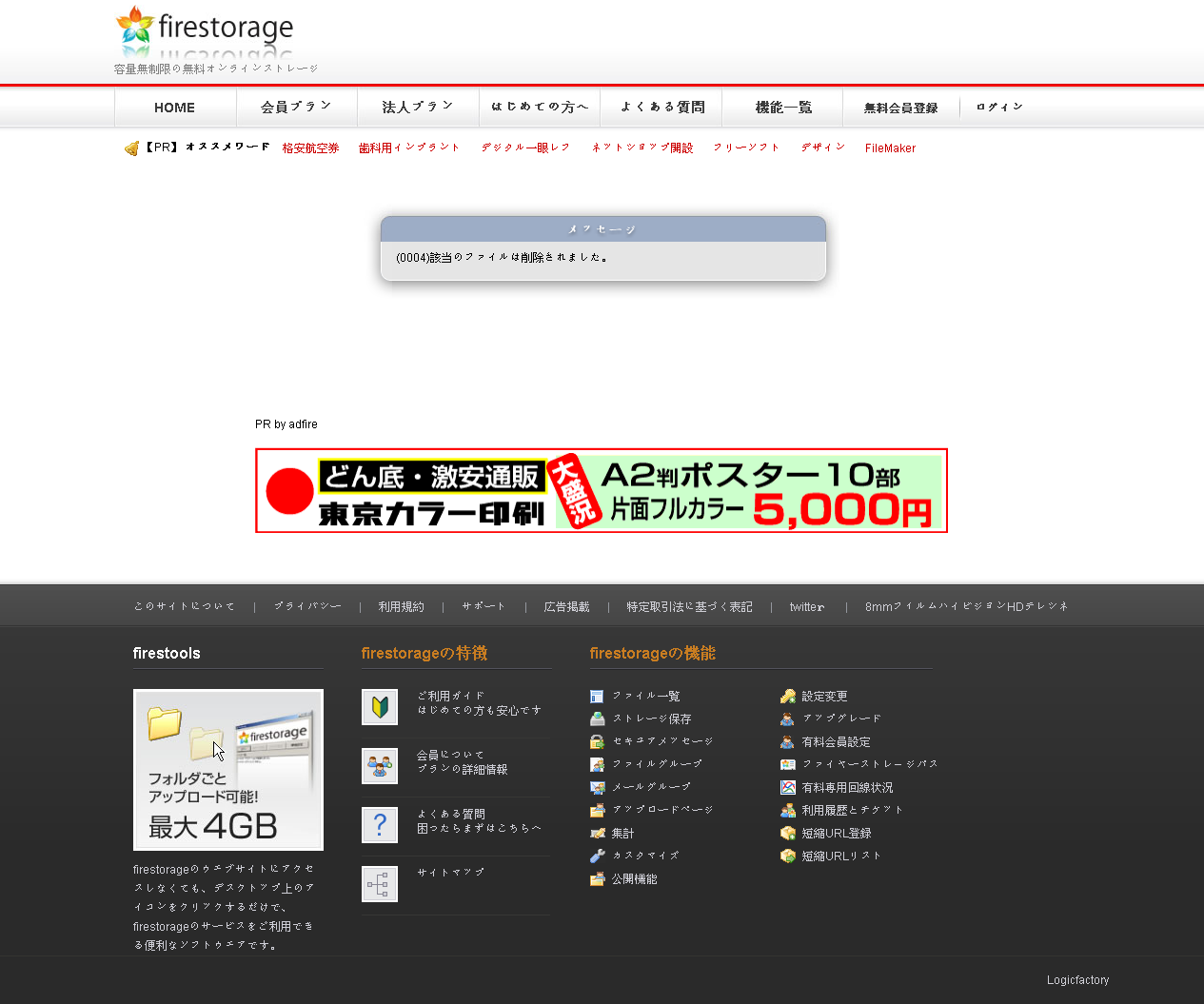Click the セキュアメッセージ lock icon
The height and width of the screenshot is (1004, 1204).
coord(597,742)
